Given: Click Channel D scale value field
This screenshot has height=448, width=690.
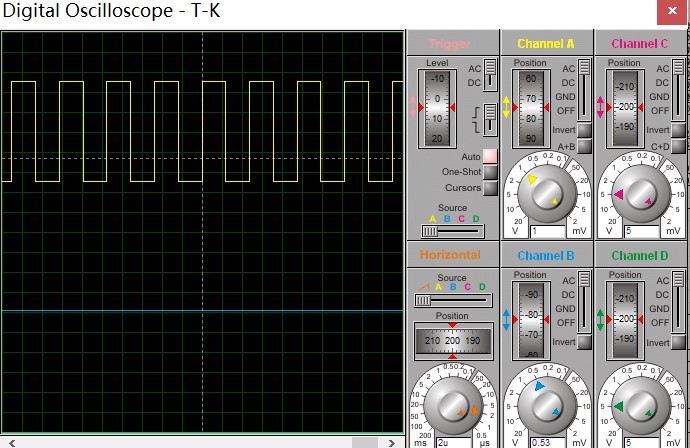Looking at the screenshot, I should click(x=642, y=442).
